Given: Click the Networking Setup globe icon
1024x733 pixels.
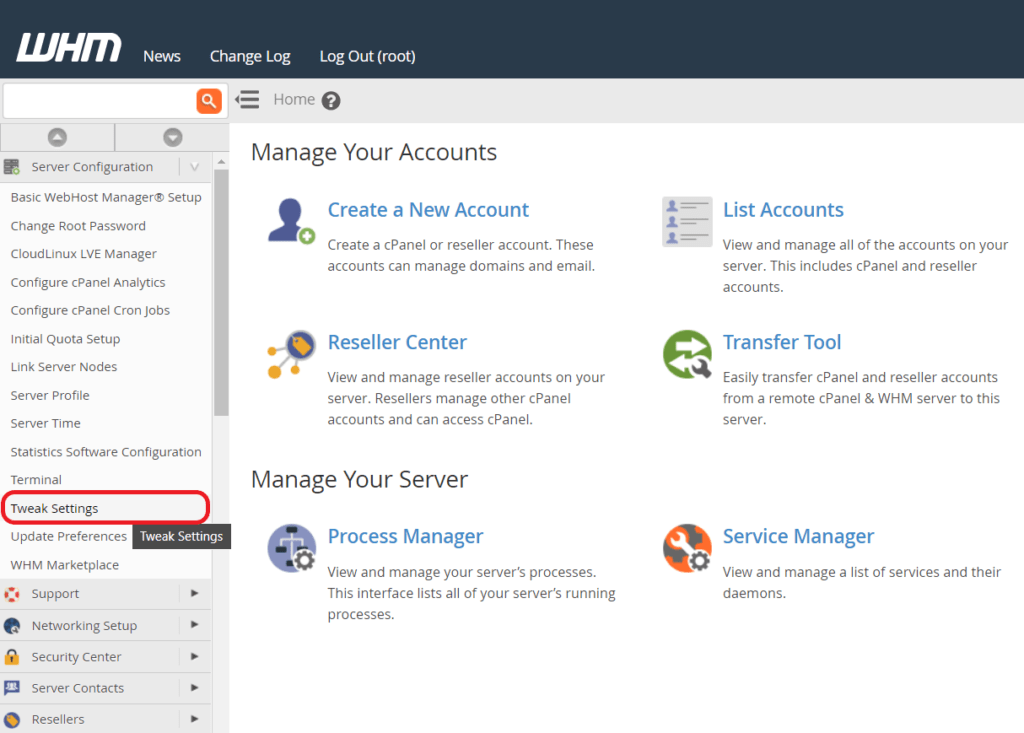Looking at the screenshot, I should click(x=12, y=626).
